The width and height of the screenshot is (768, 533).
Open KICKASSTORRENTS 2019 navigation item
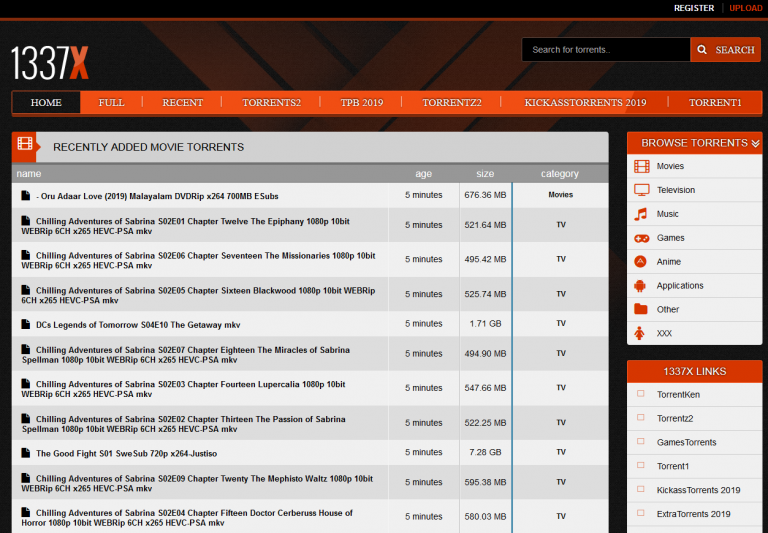(585, 102)
